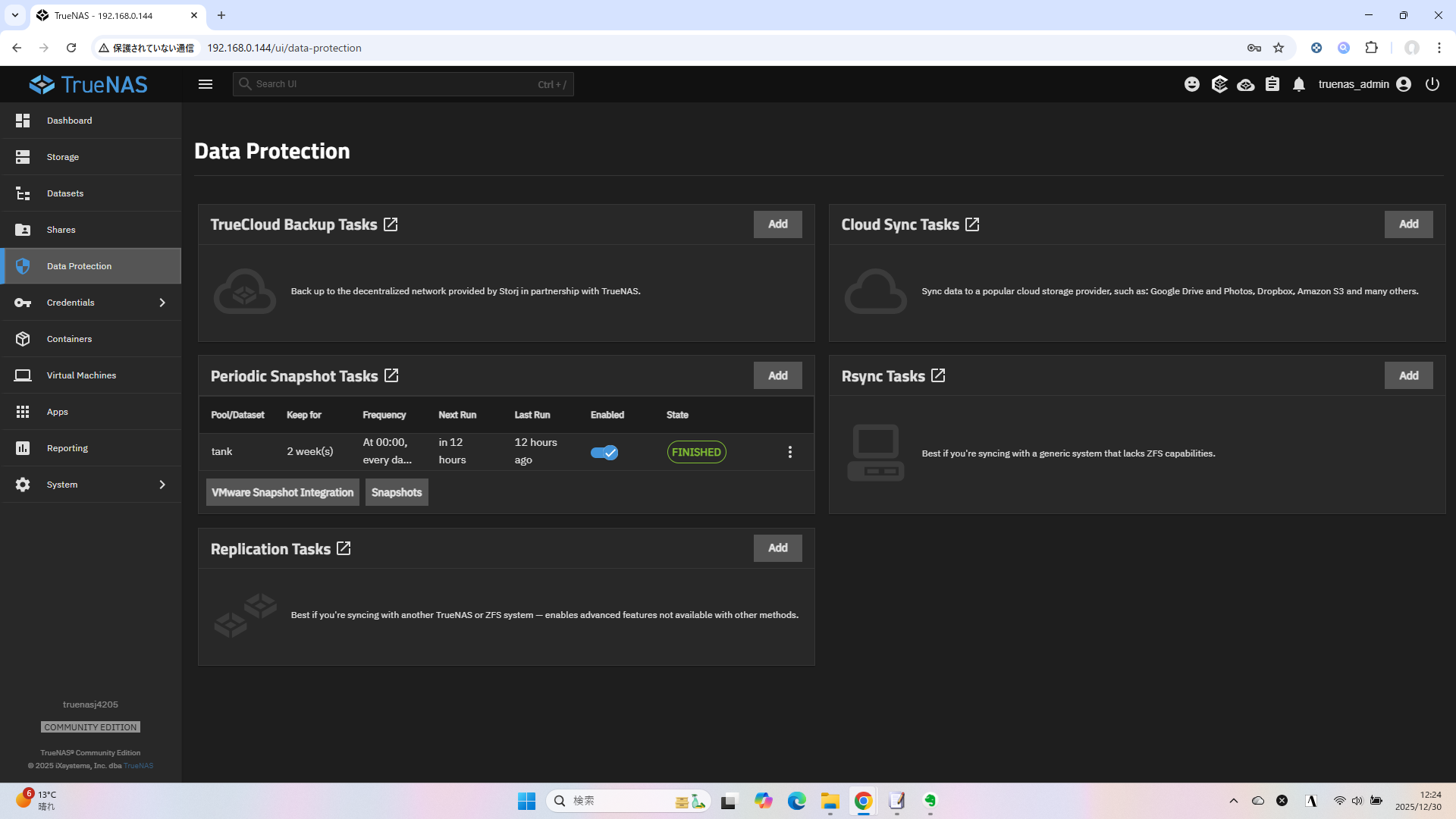Go to Datasets in sidebar
Screen dimensions: 1456x819
[65, 193]
